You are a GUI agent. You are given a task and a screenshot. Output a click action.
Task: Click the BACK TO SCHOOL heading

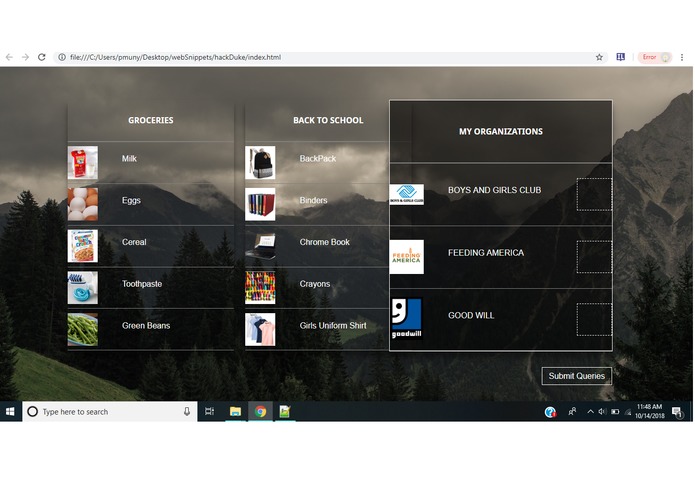[328, 120]
